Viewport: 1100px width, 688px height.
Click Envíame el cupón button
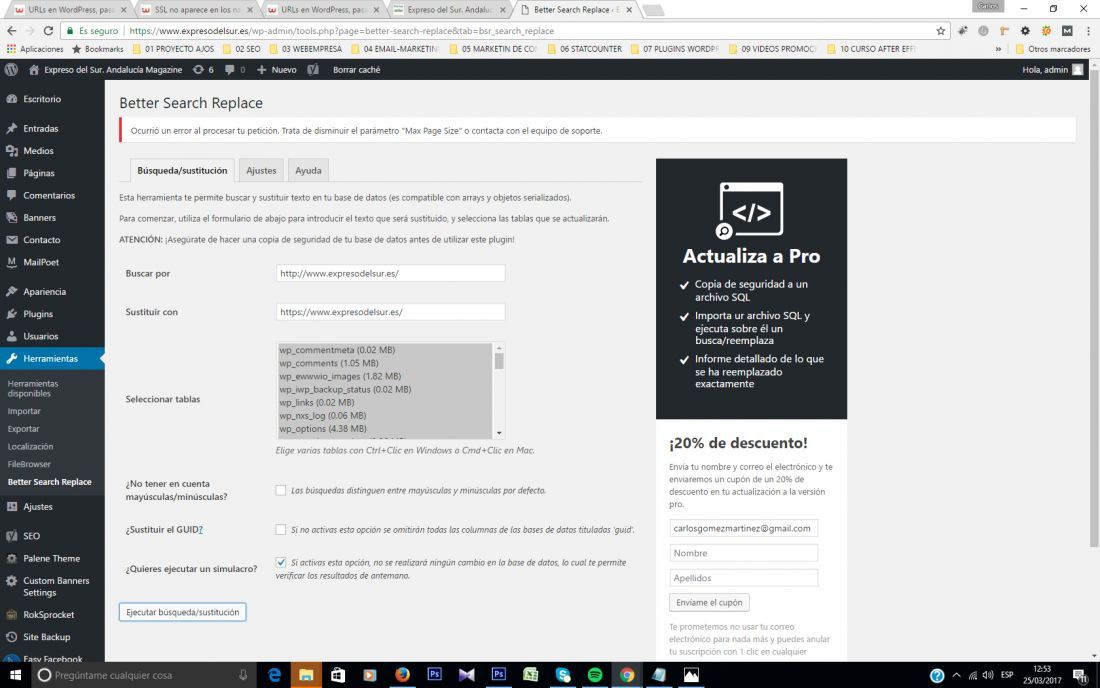(x=709, y=602)
